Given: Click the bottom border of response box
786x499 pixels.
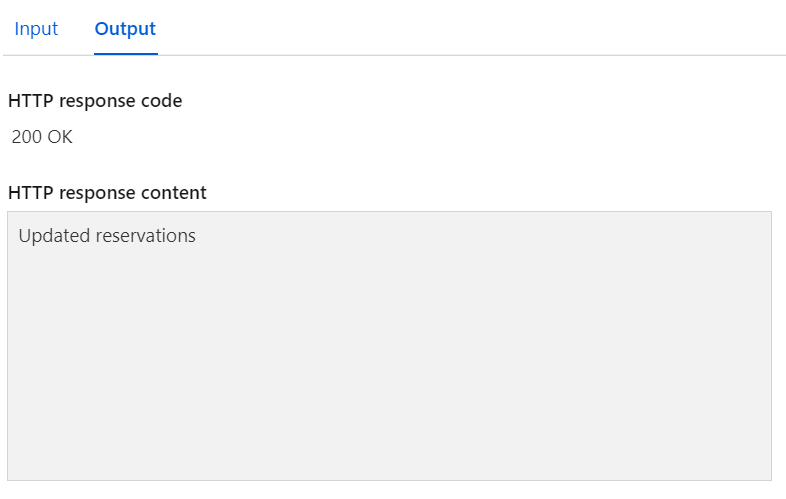Looking at the screenshot, I should click(x=389, y=480).
